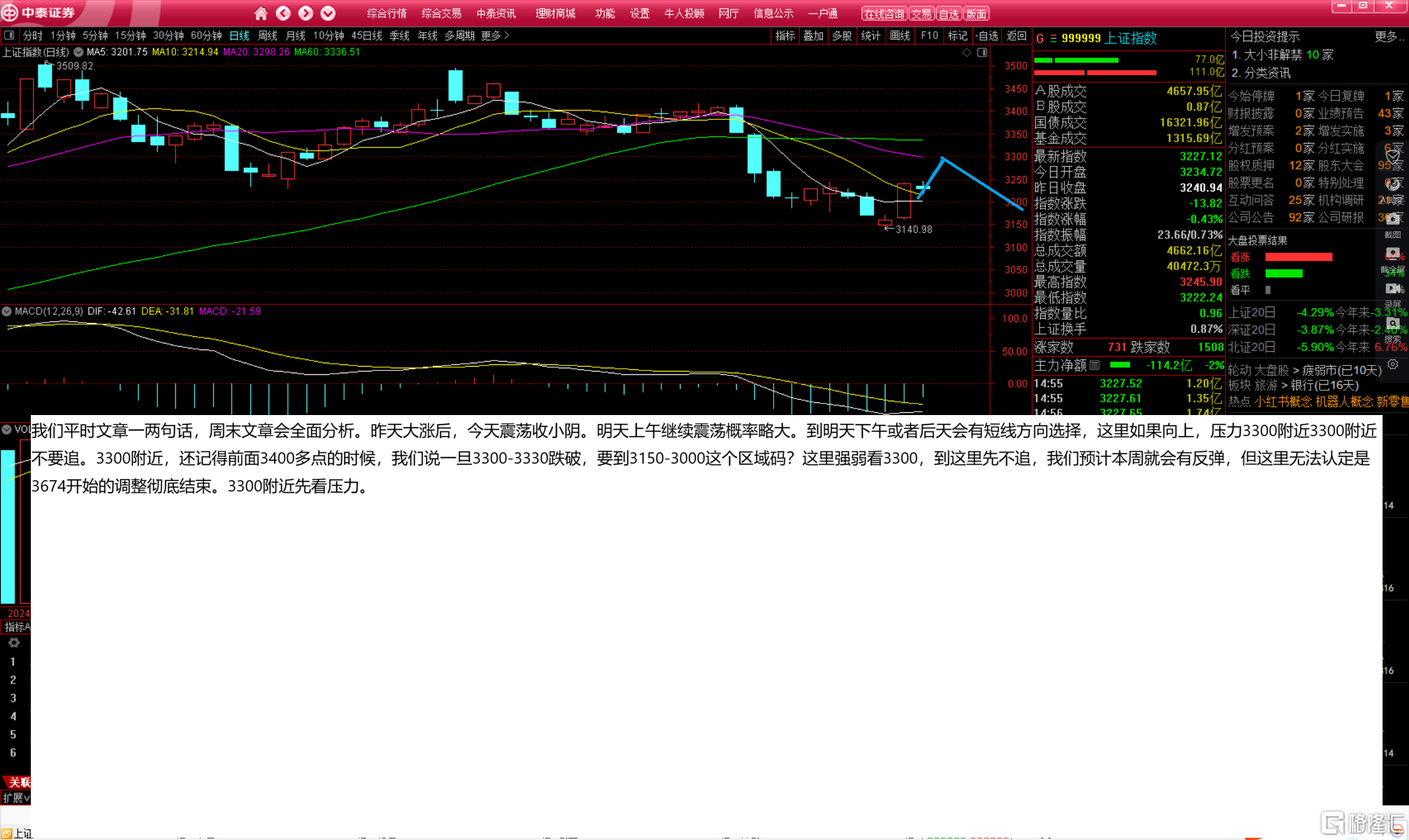Click the AI助手 assistant icon
The height and width of the screenshot is (840, 1409).
click(1392, 184)
